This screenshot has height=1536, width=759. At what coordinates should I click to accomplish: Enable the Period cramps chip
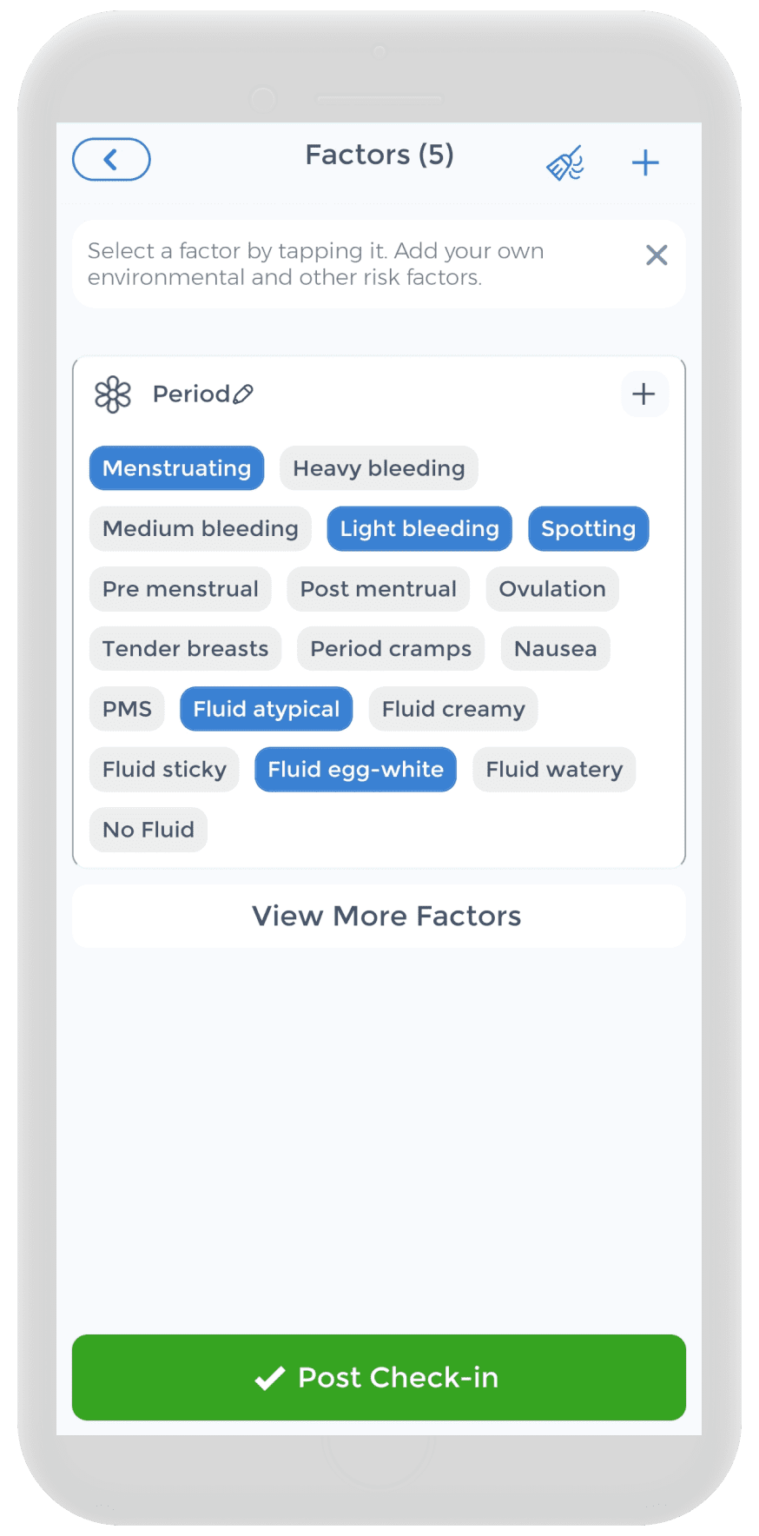(x=391, y=649)
